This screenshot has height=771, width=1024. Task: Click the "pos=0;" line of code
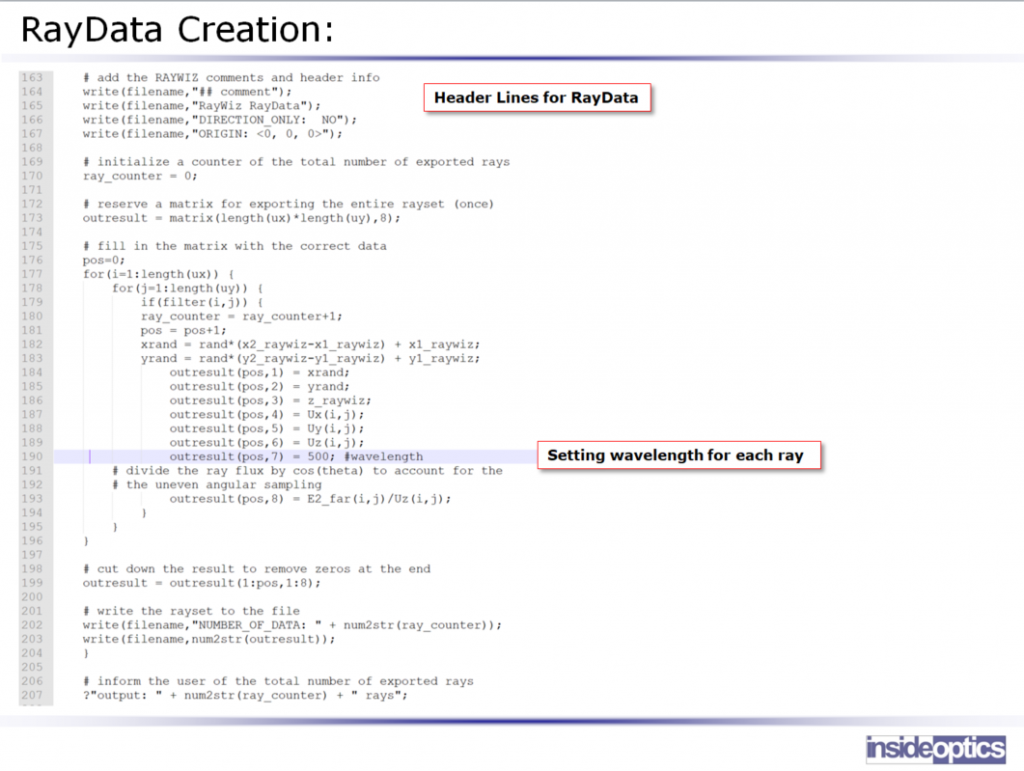point(104,260)
